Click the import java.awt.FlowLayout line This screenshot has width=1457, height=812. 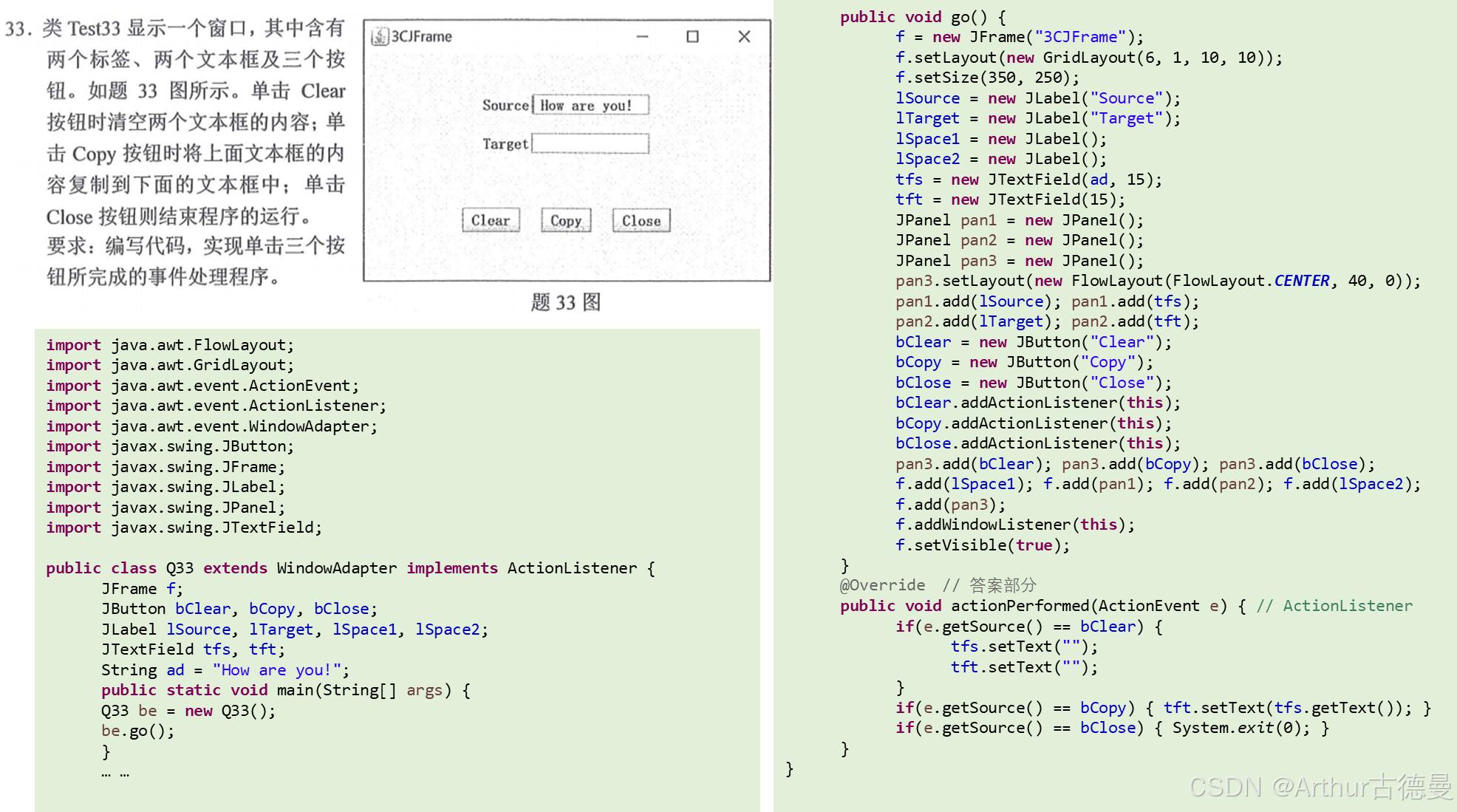[170, 345]
